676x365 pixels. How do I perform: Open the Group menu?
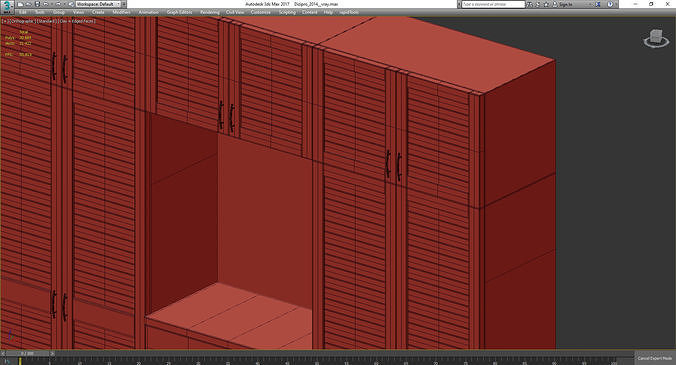[59, 12]
